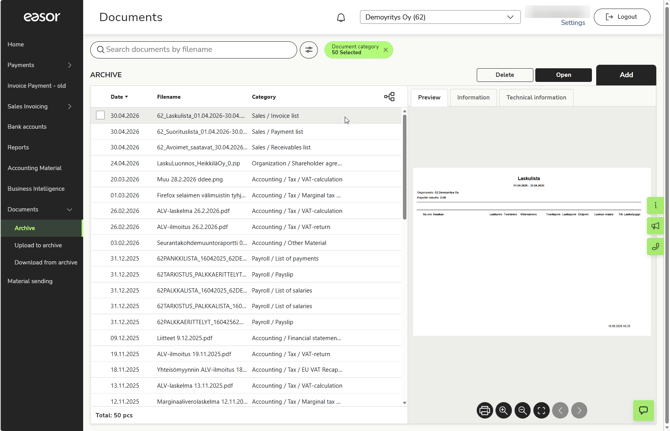This screenshot has width=670, height=431.
Task: Open the green phone support button
Action: tap(655, 246)
